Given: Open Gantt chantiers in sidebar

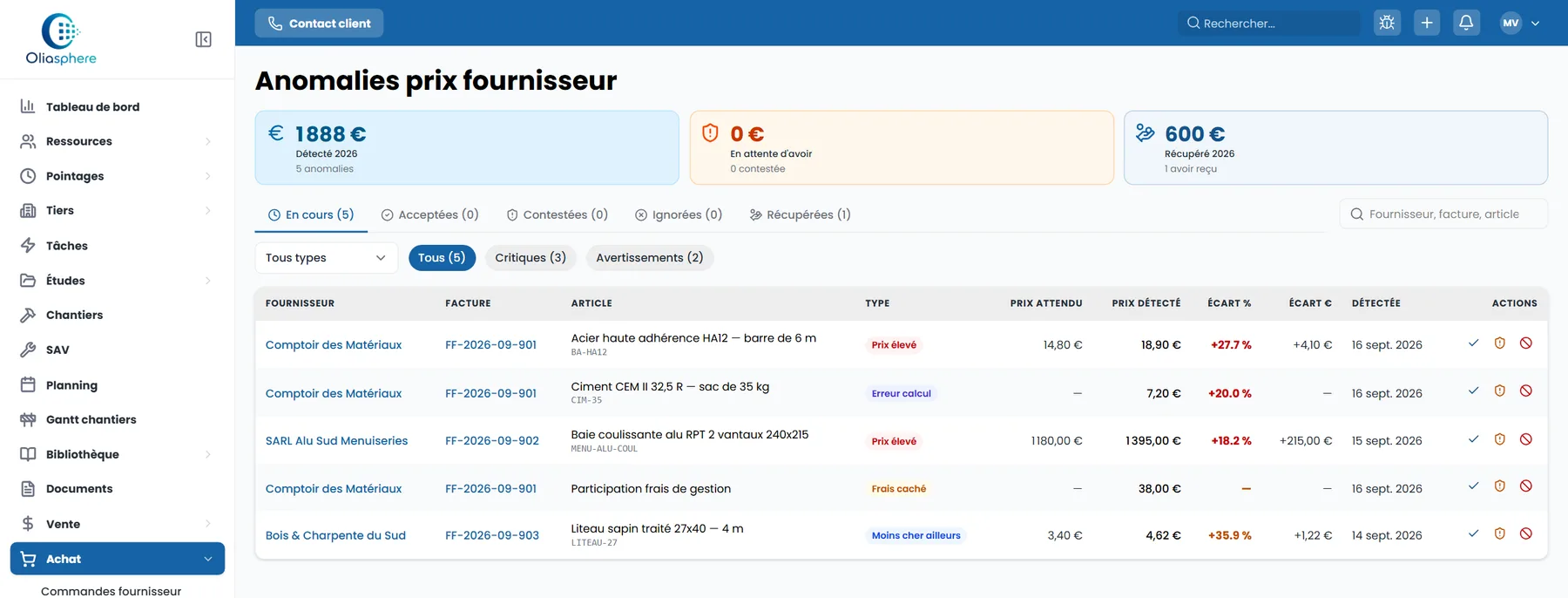Looking at the screenshot, I should pyautogui.click(x=91, y=419).
